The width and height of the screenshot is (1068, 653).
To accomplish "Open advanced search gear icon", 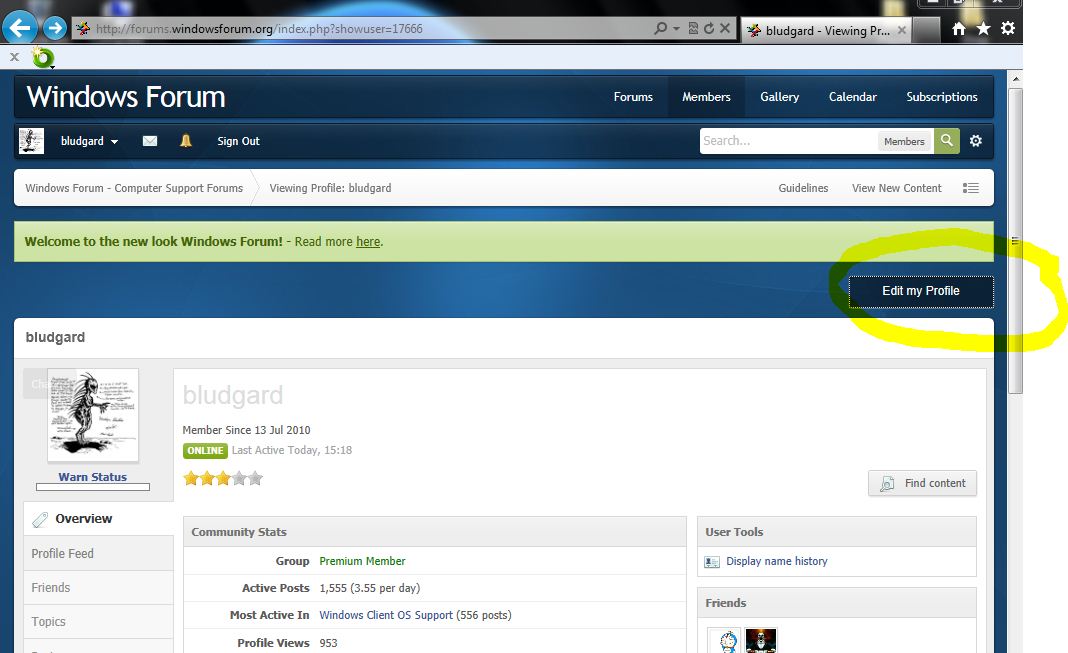I will (x=976, y=141).
